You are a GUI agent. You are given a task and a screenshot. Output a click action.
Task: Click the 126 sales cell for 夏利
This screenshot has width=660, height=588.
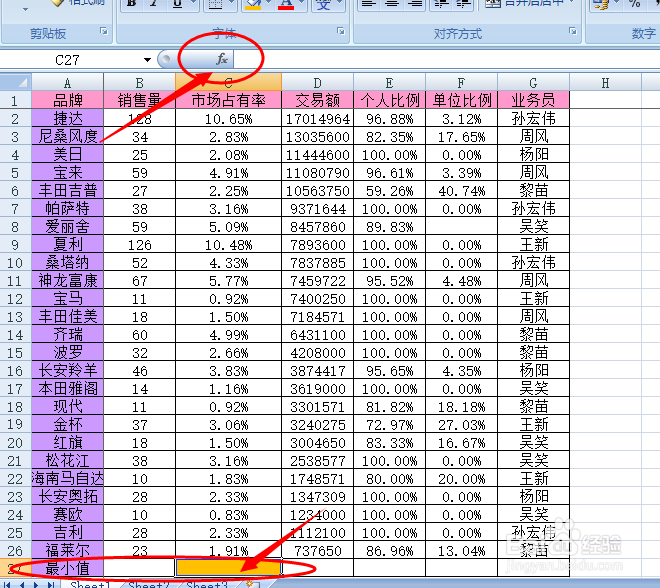[139, 245]
